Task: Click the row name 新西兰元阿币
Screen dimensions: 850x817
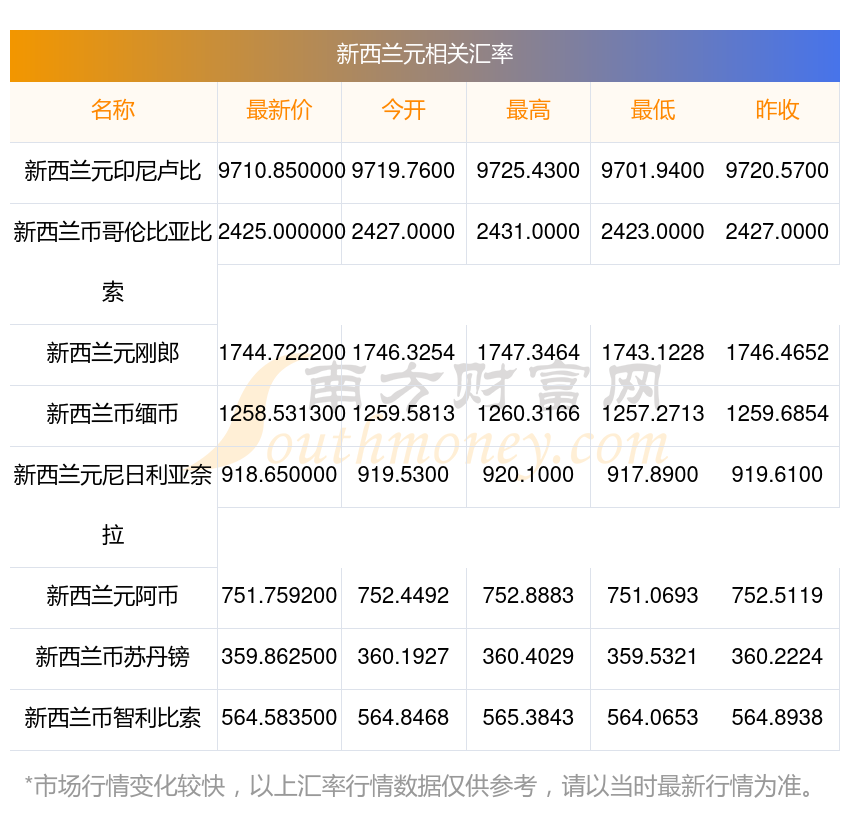Action: click(113, 596)
